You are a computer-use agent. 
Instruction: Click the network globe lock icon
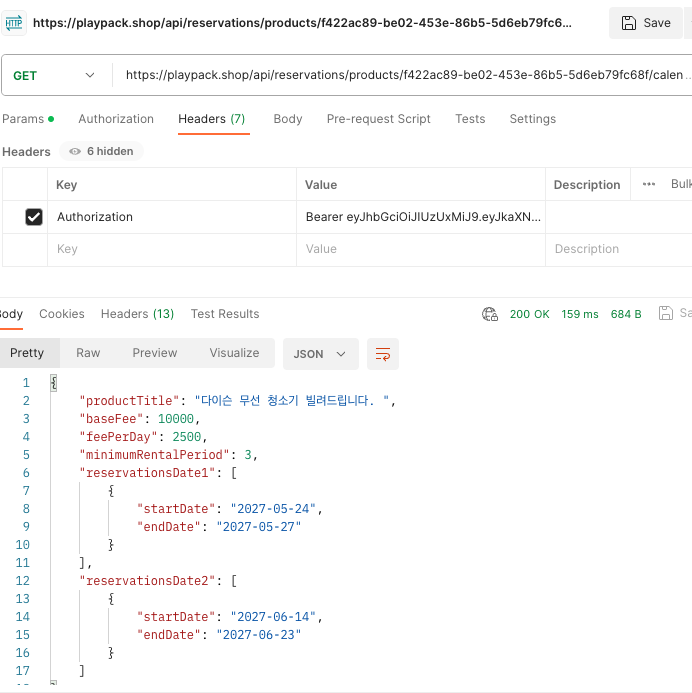coord(490,314)
